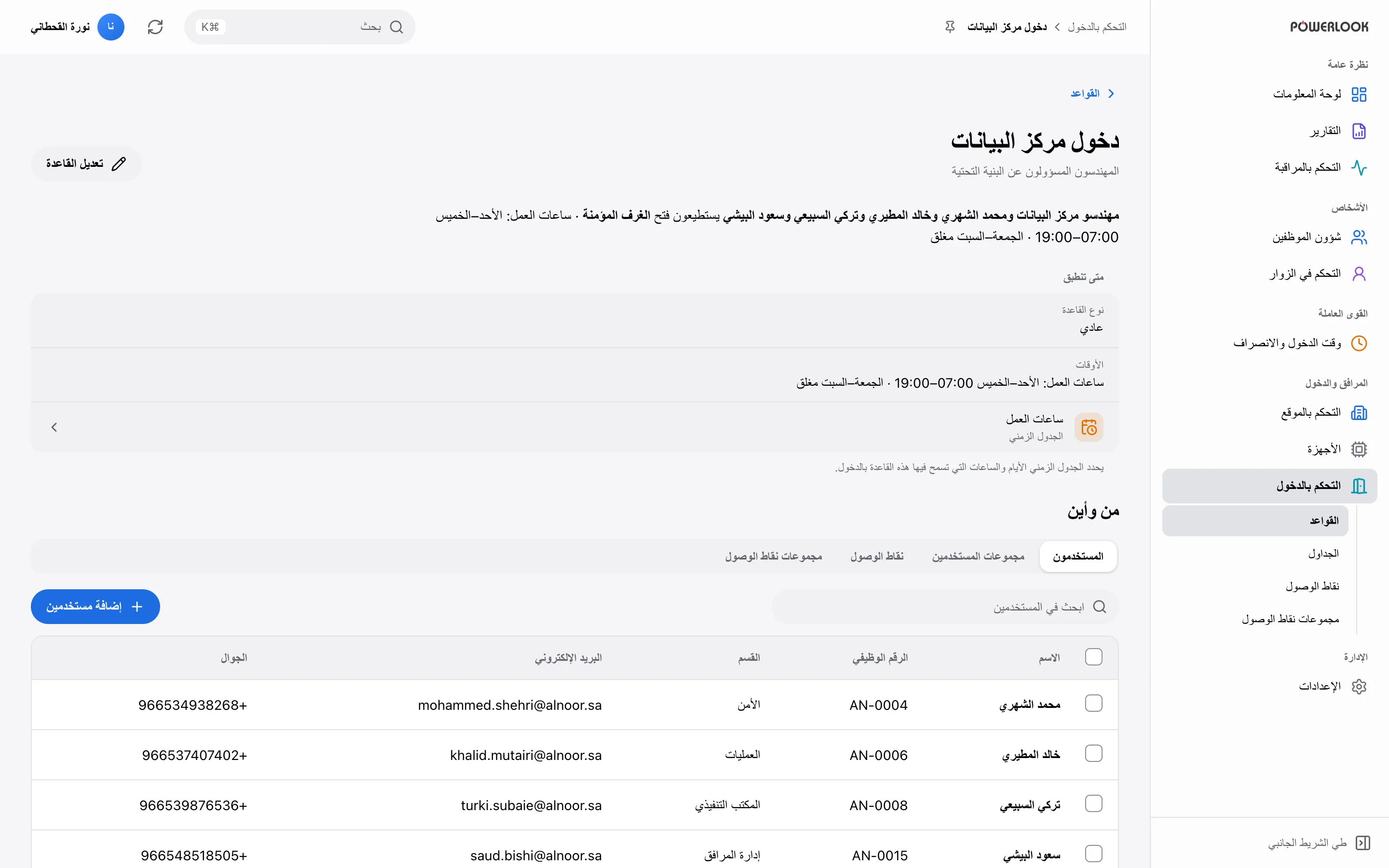Click the search magnifier icon in top bar
This screenshot has width=1389, height=868.
point(396,27)
